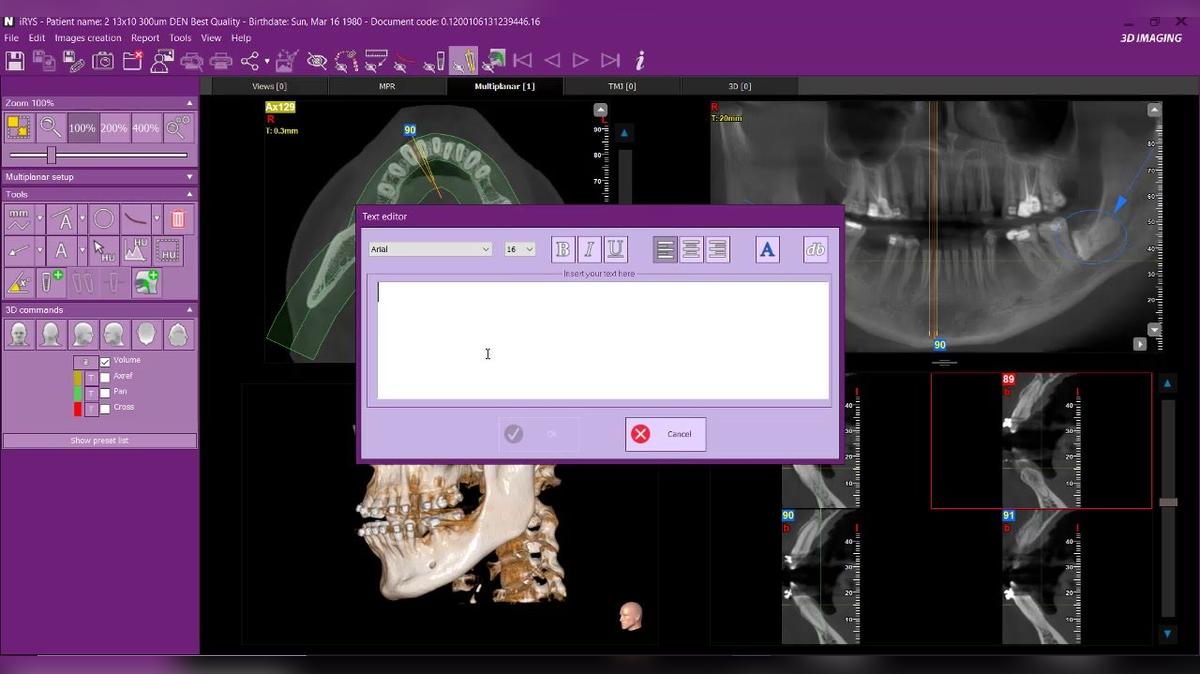The image size is (1200, 674).
Task: Click the info 'i' icon in toolbar
Action: click(x=640, y=61)
